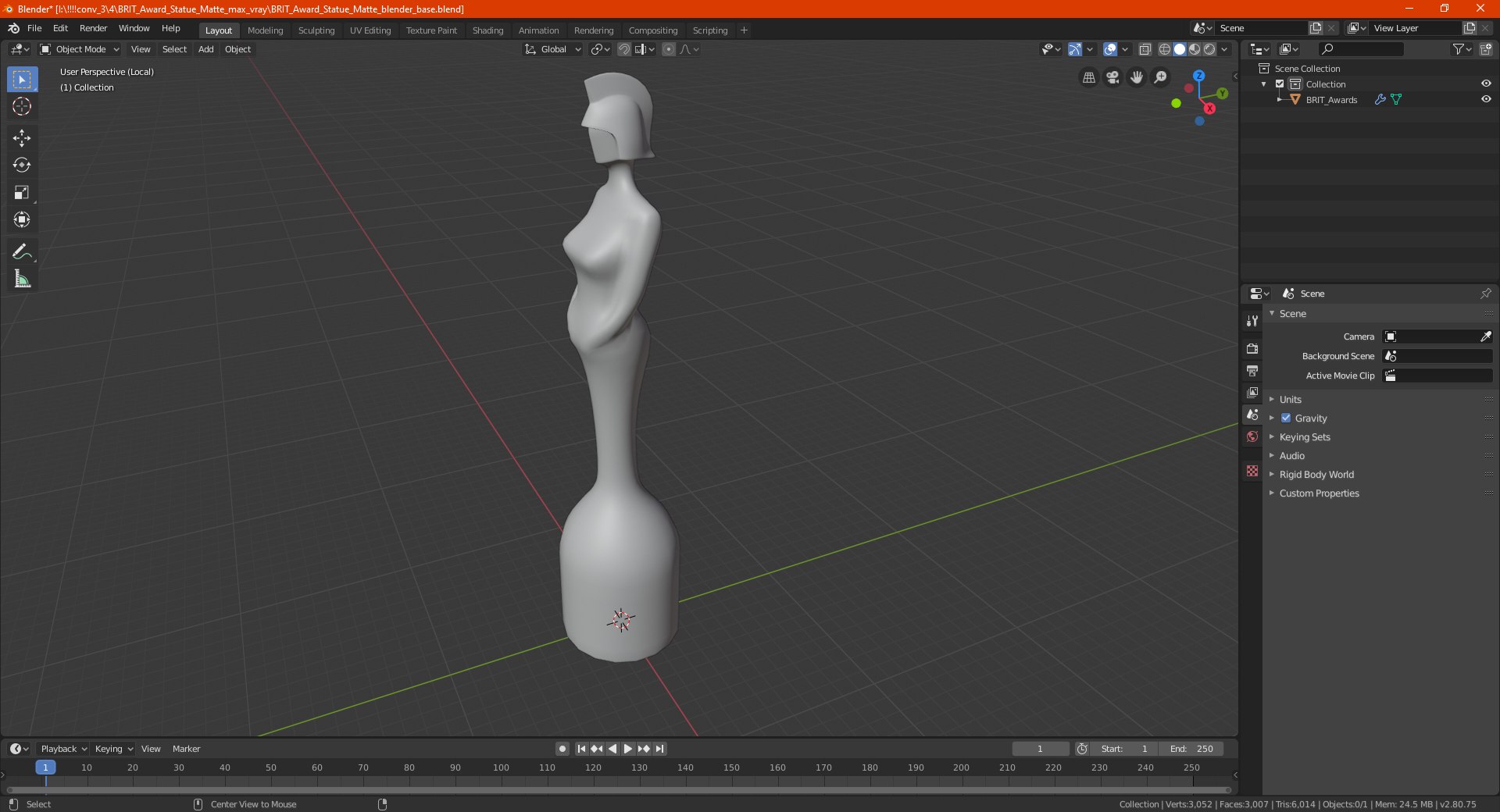Open the Add menu in viewport

click(x=205, y=49)
